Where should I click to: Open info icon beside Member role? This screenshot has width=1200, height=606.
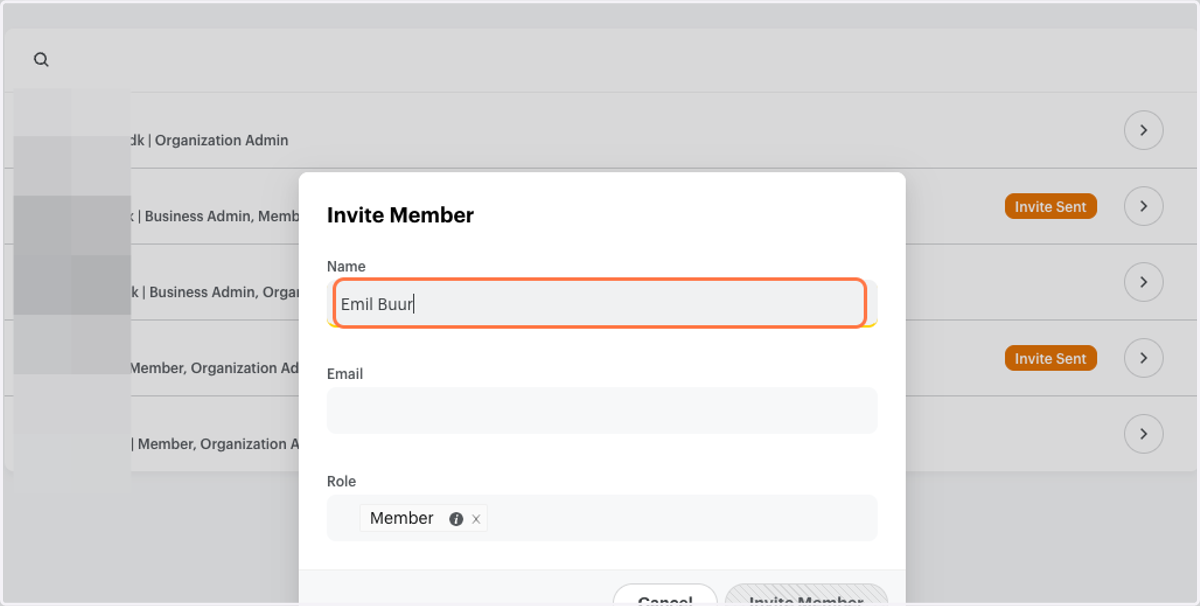click(456, 519)
